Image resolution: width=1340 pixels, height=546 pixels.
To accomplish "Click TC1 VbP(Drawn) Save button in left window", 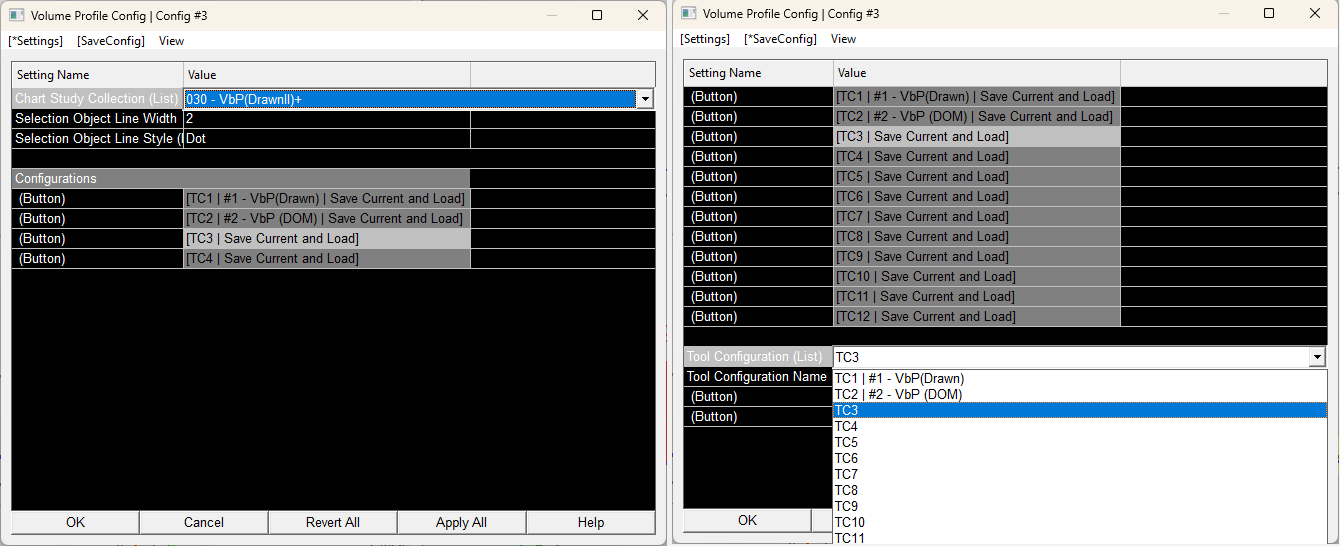I will tap(327, 199).
